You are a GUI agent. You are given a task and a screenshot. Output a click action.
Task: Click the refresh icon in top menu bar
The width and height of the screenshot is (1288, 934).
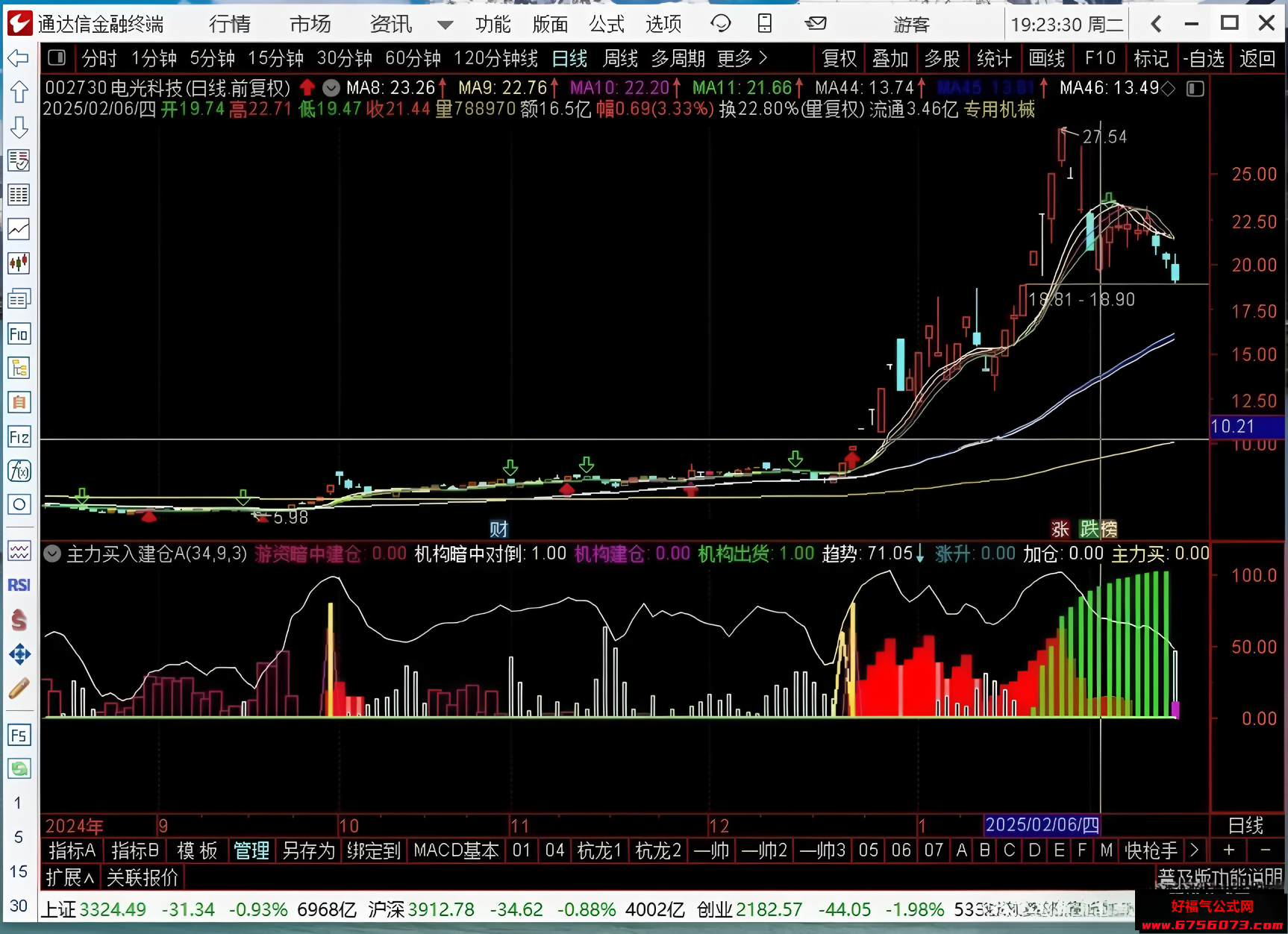pyautogui.click(x=720, y=24)
